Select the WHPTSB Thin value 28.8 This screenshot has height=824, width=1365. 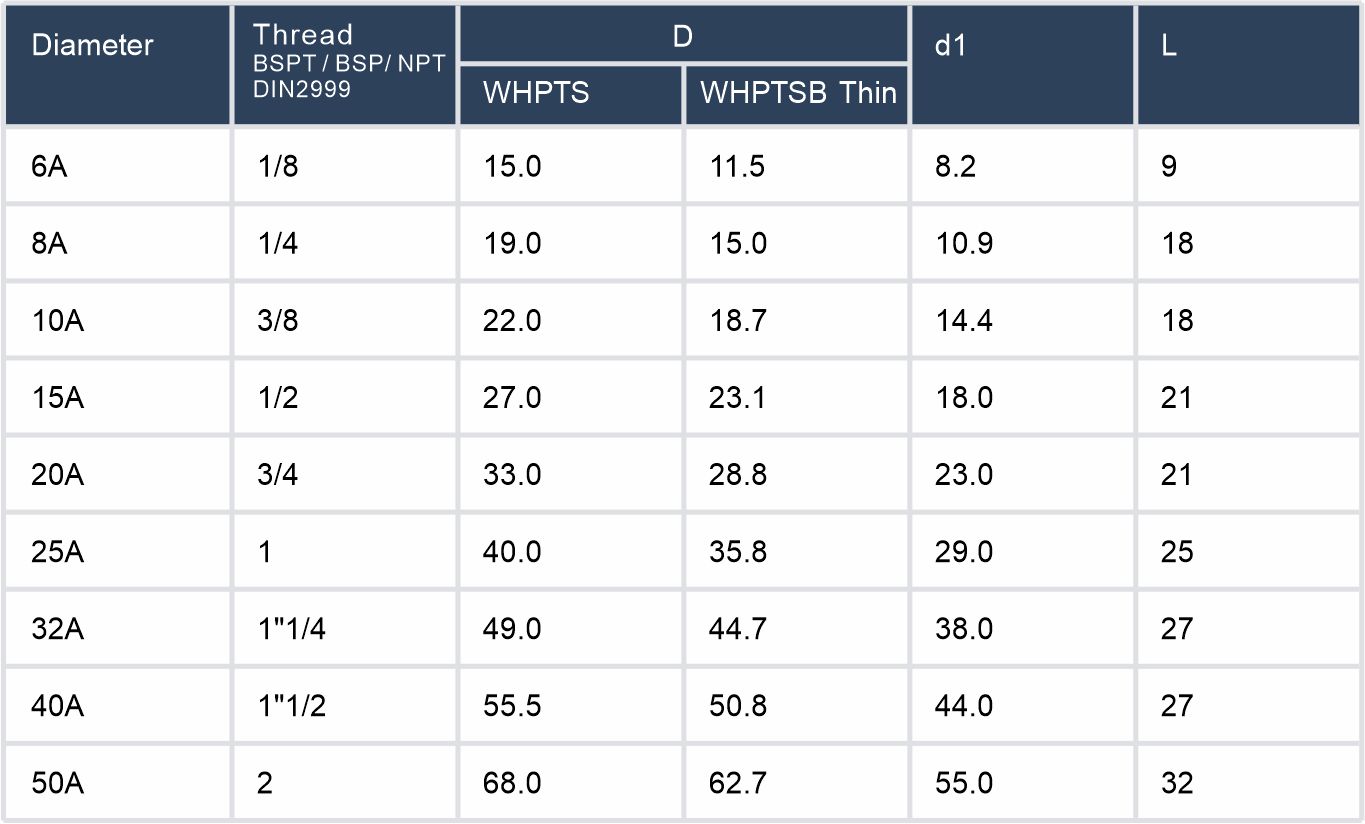pyautogui.click(x=737, y=474)
